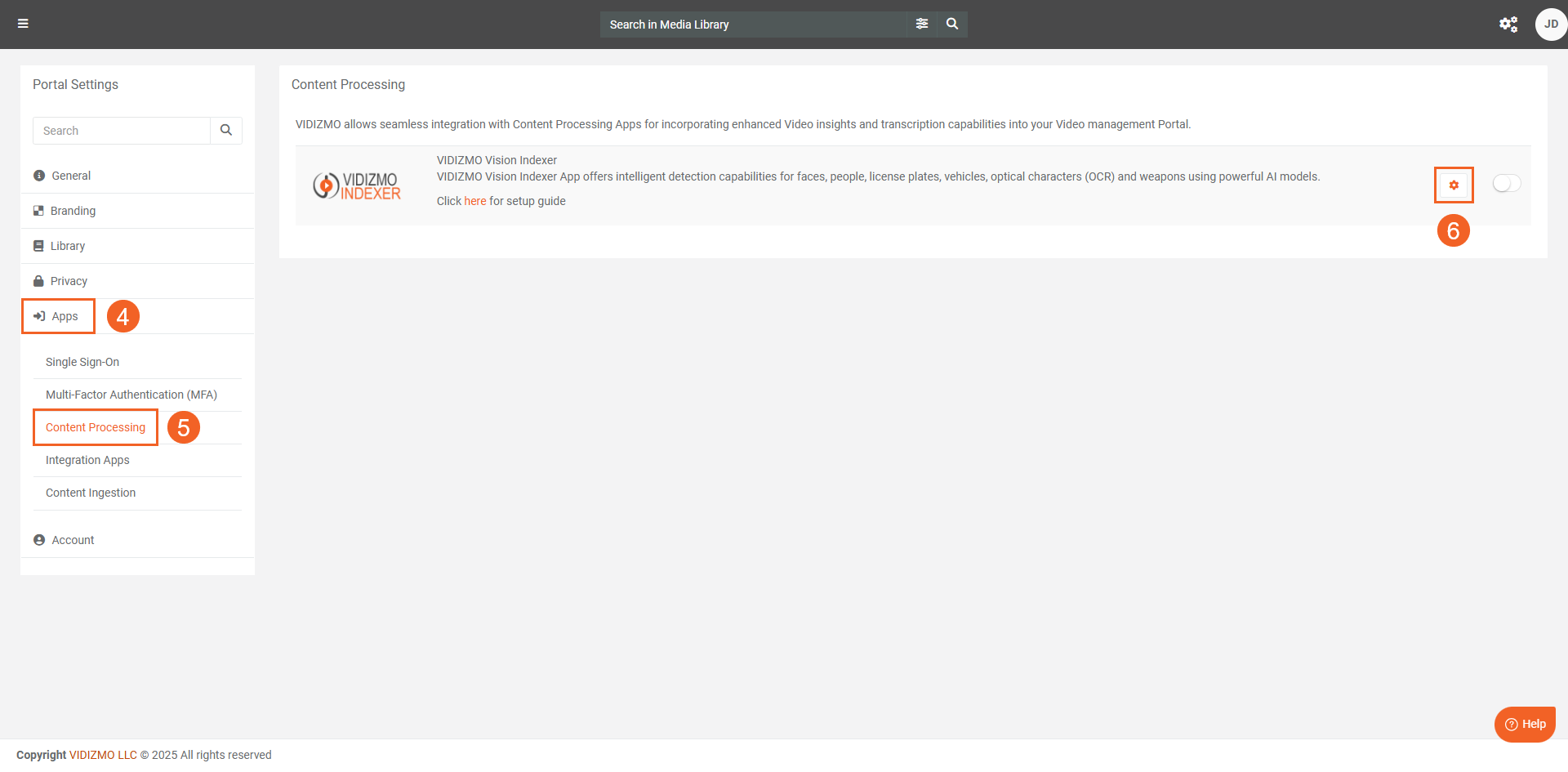Open the hamburger navigation menu
The width and height of the screenshot is (1568, 772).
pos(23,24)
